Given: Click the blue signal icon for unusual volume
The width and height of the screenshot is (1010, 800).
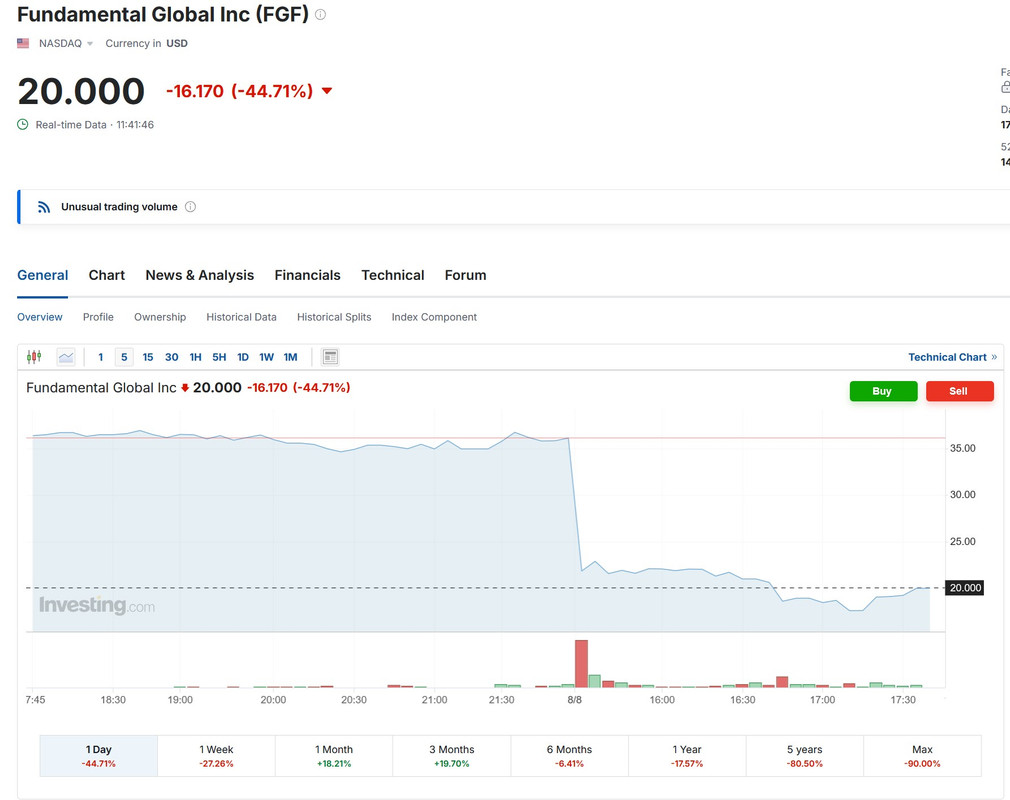Looking at the screenshot, I should 44,207.
